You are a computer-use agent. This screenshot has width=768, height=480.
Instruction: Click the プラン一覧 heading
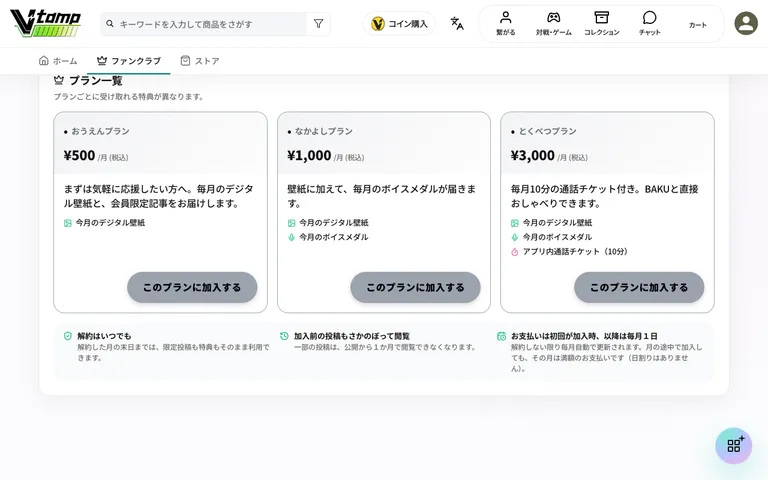96,80
